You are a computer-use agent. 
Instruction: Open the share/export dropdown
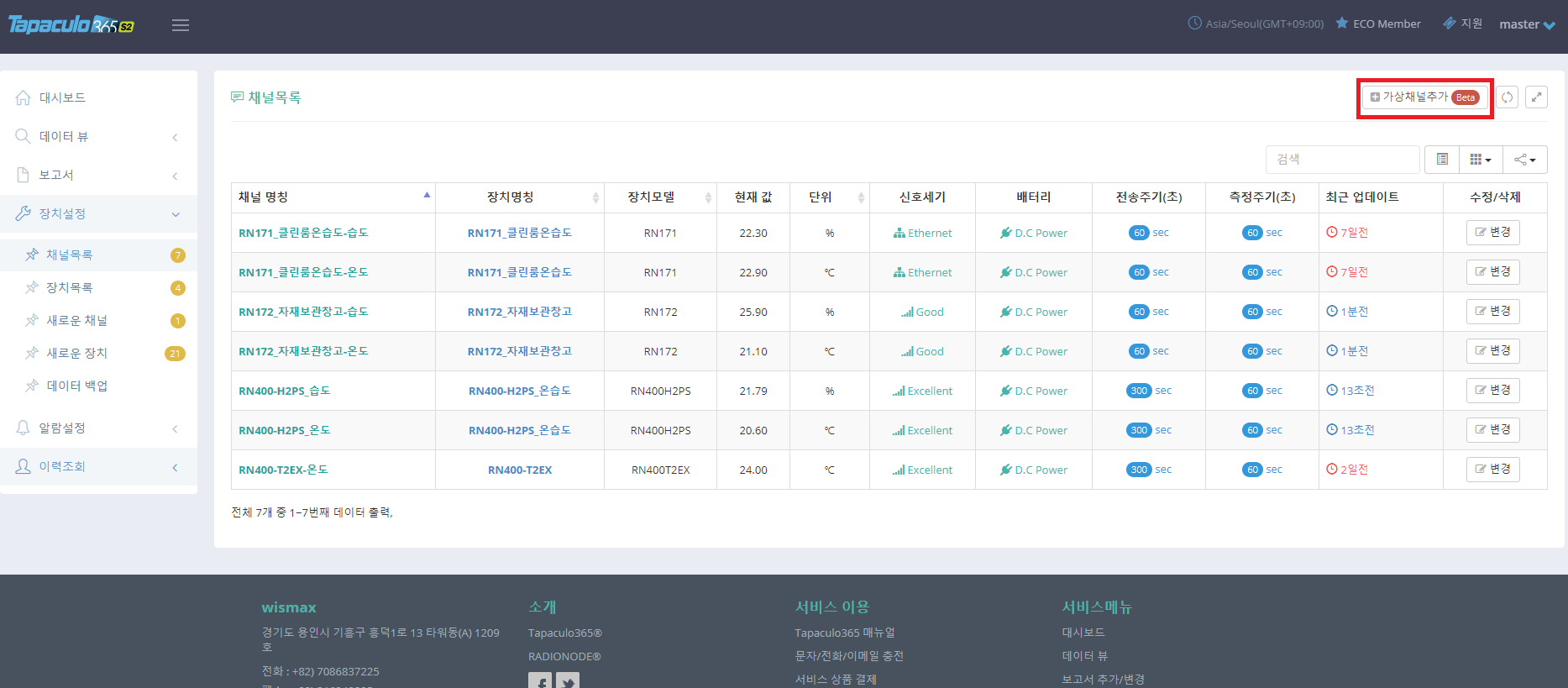[1525, 160]
